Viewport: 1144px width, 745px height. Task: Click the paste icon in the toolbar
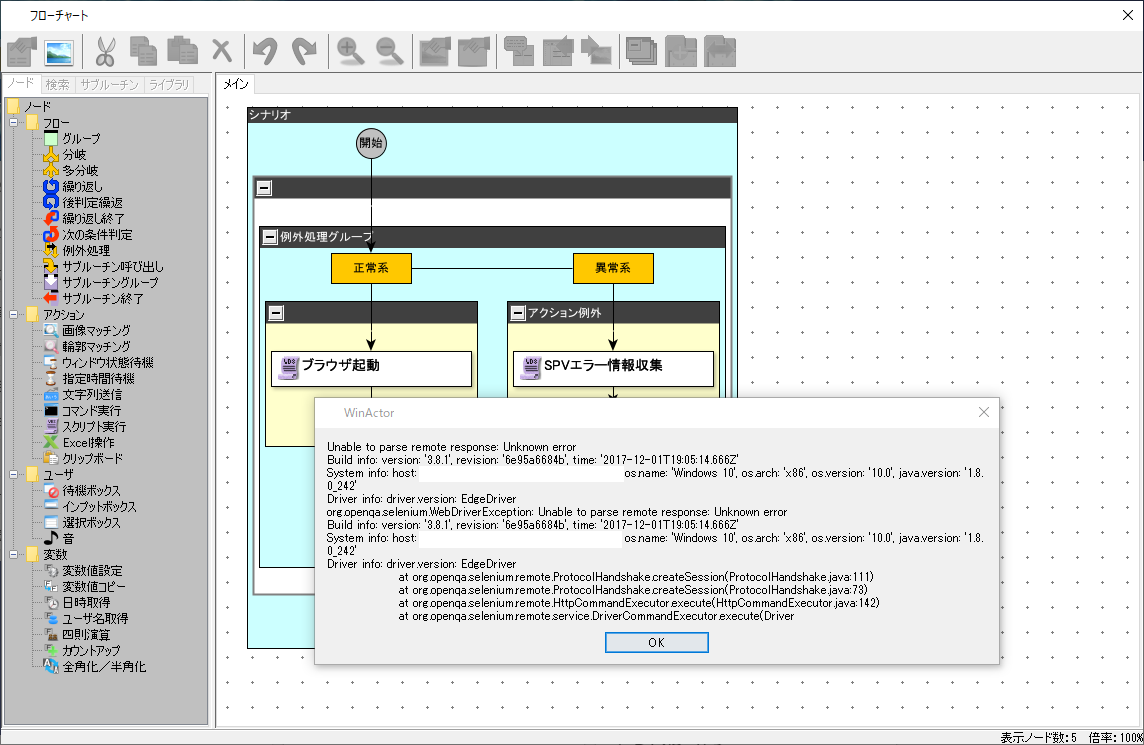click(183, 51)
